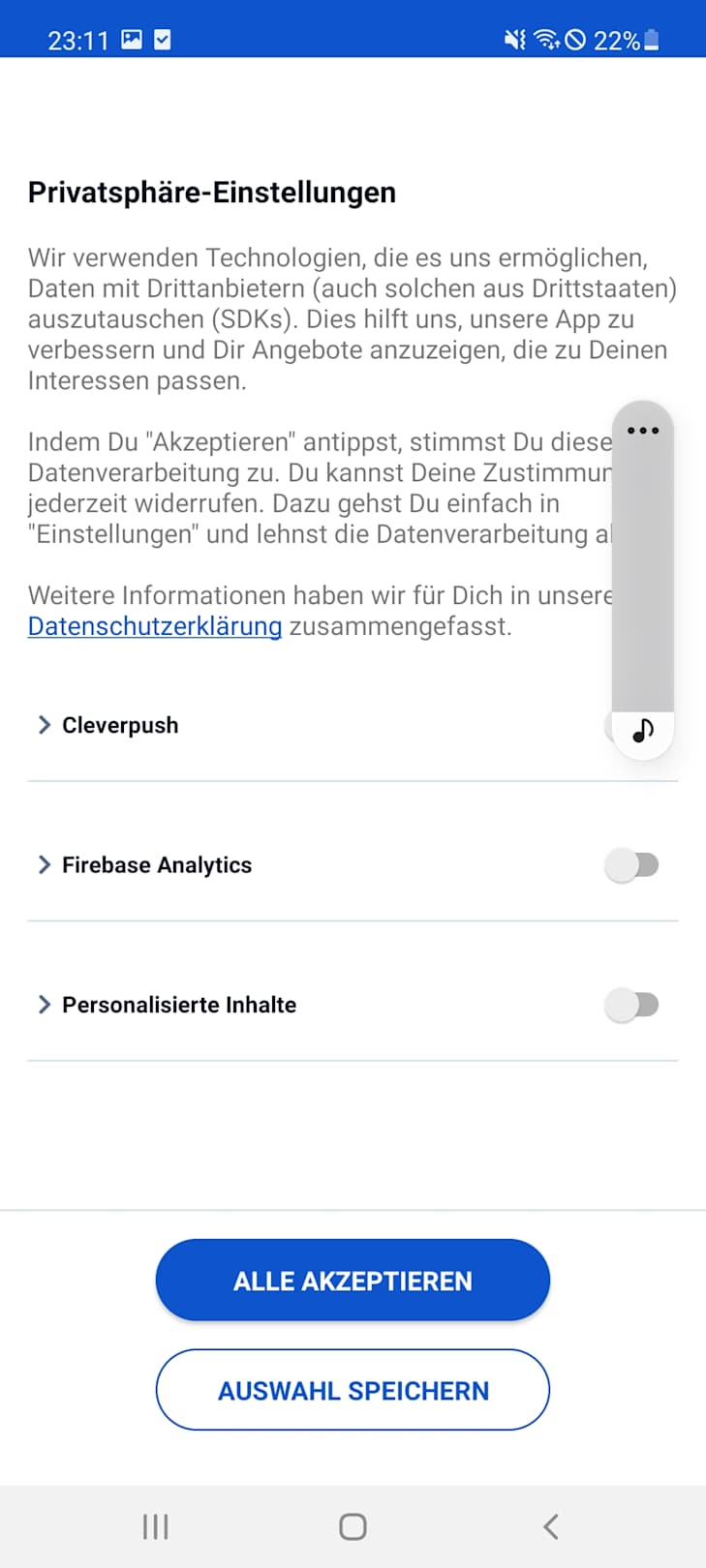Tap the three-dots icon on floating panel
The height and width of the screenshot is (1568, 706).
pyautogui.click(x=643, y=431)
